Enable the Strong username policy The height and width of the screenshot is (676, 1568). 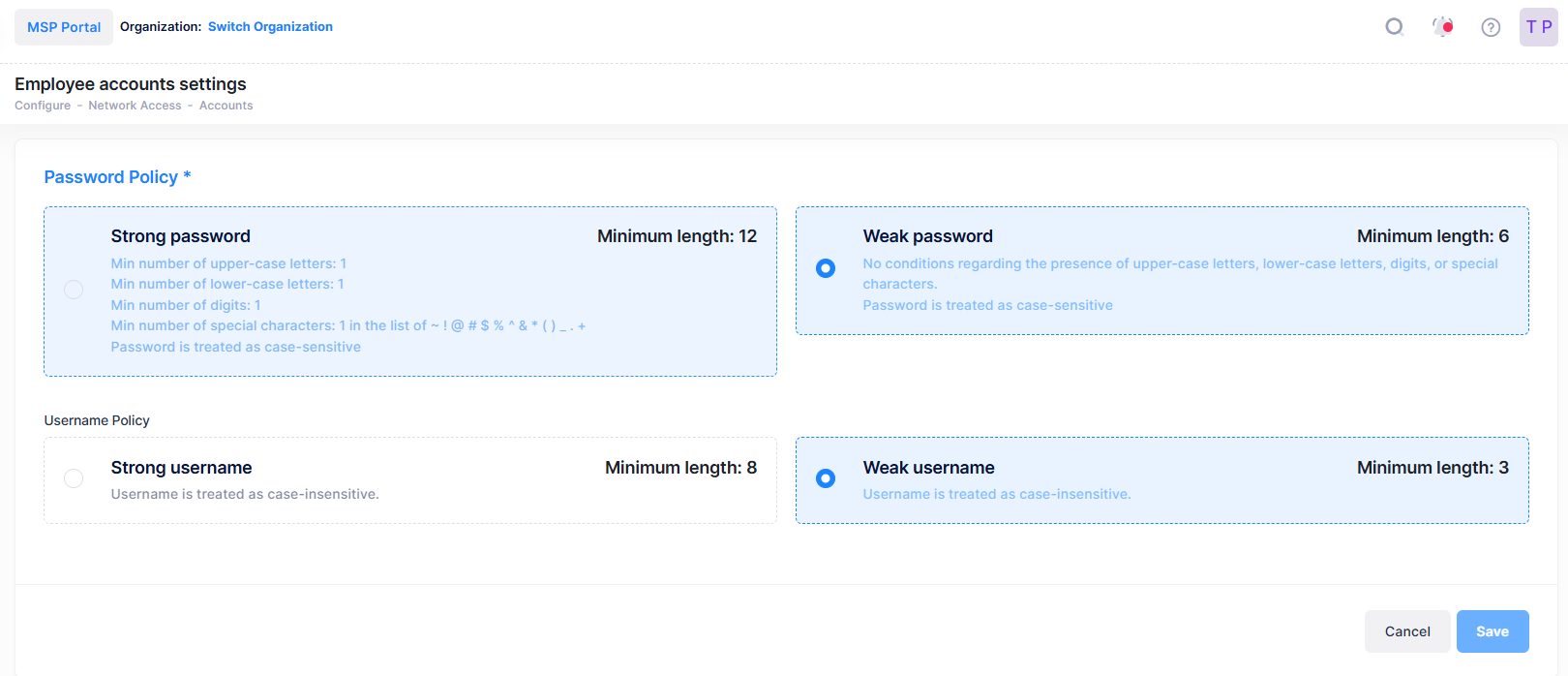(74, 478)
